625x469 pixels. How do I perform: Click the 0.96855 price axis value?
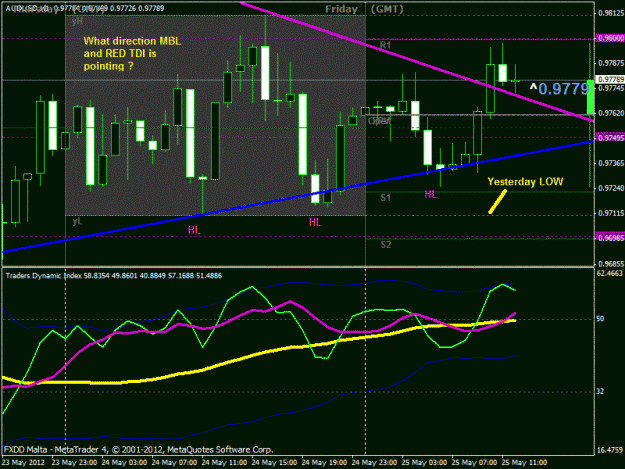(x=611, y=264)
